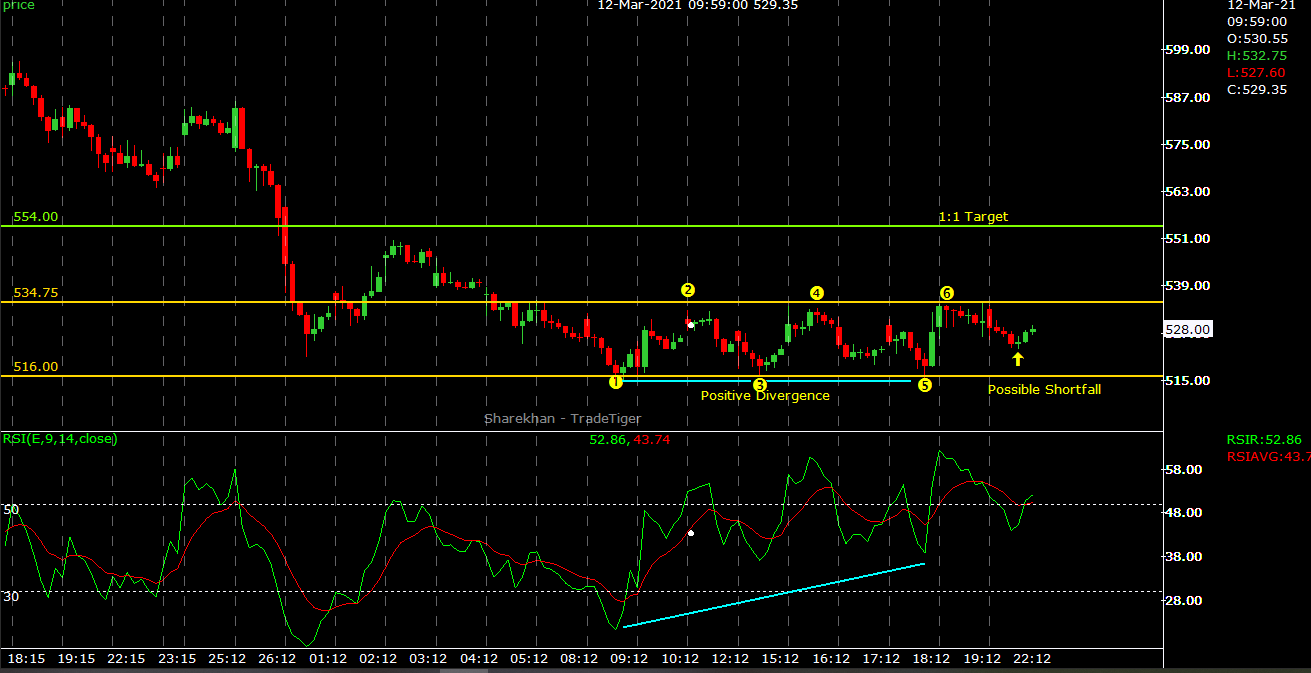This screenshot has height=673, width=1311.
Task: Select the "Positive Divergence" text annotation
Action: point(765,396)
